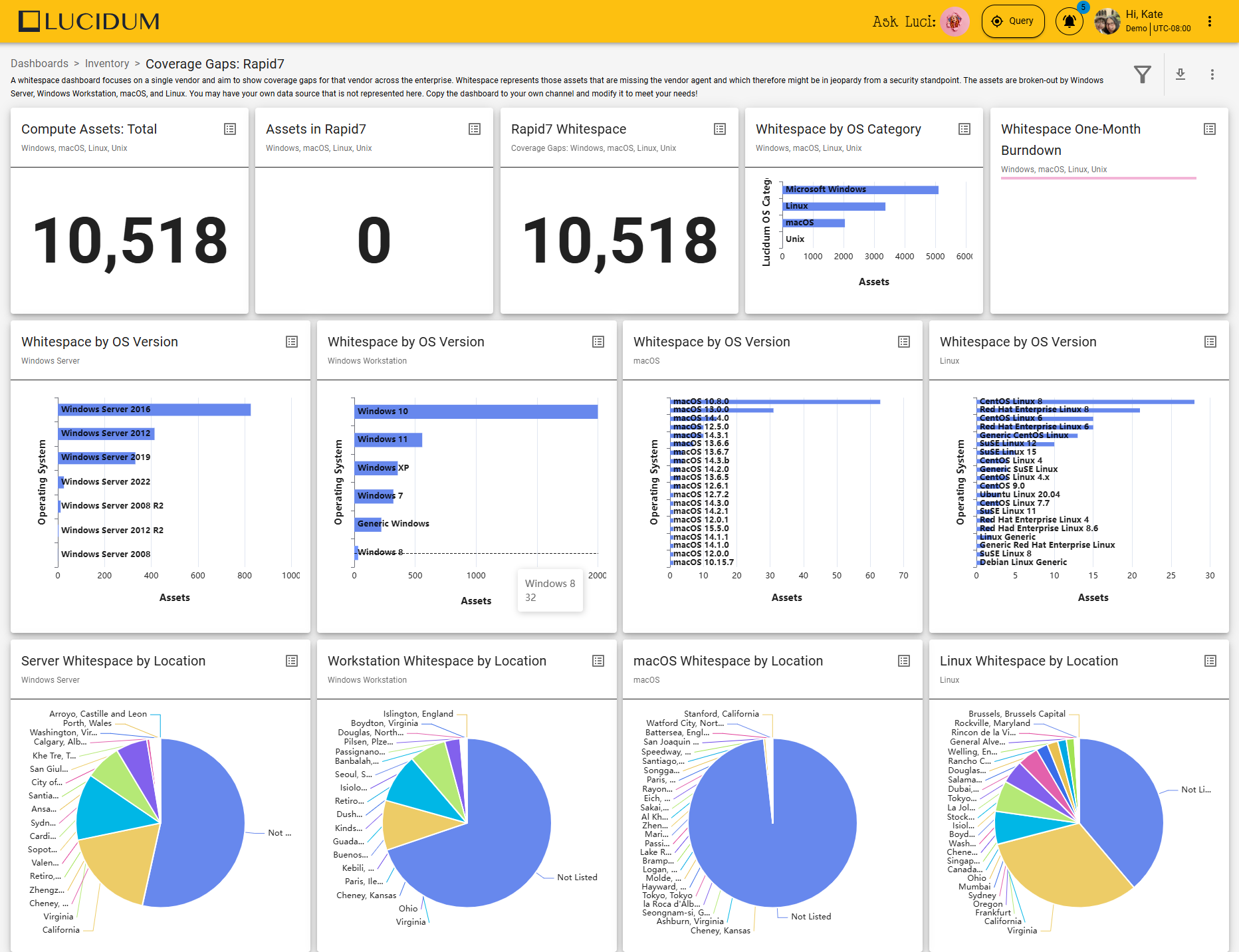This screenshot has width=1239, height=952.
Task: Select the Microsoft Windows bar
Action: coord(861,189)
